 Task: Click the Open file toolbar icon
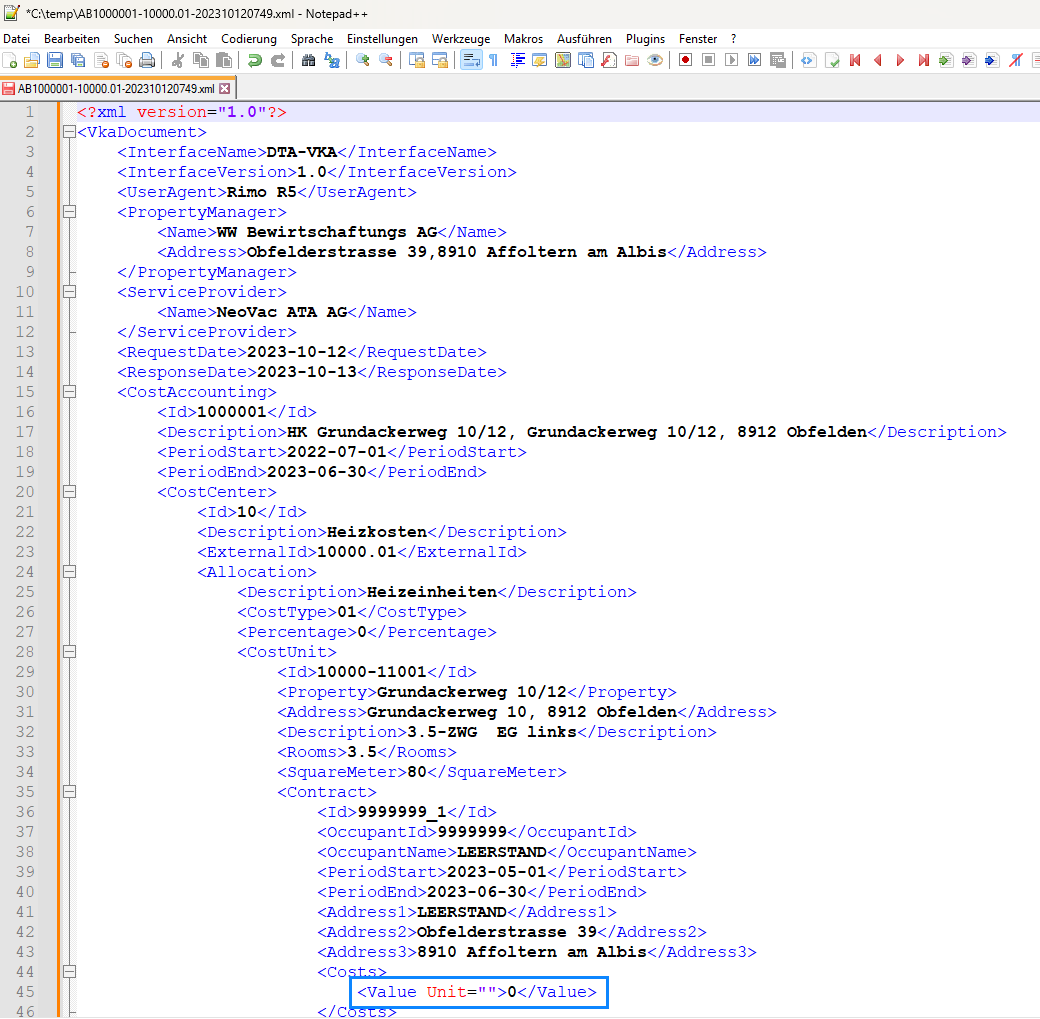[32, 61]
